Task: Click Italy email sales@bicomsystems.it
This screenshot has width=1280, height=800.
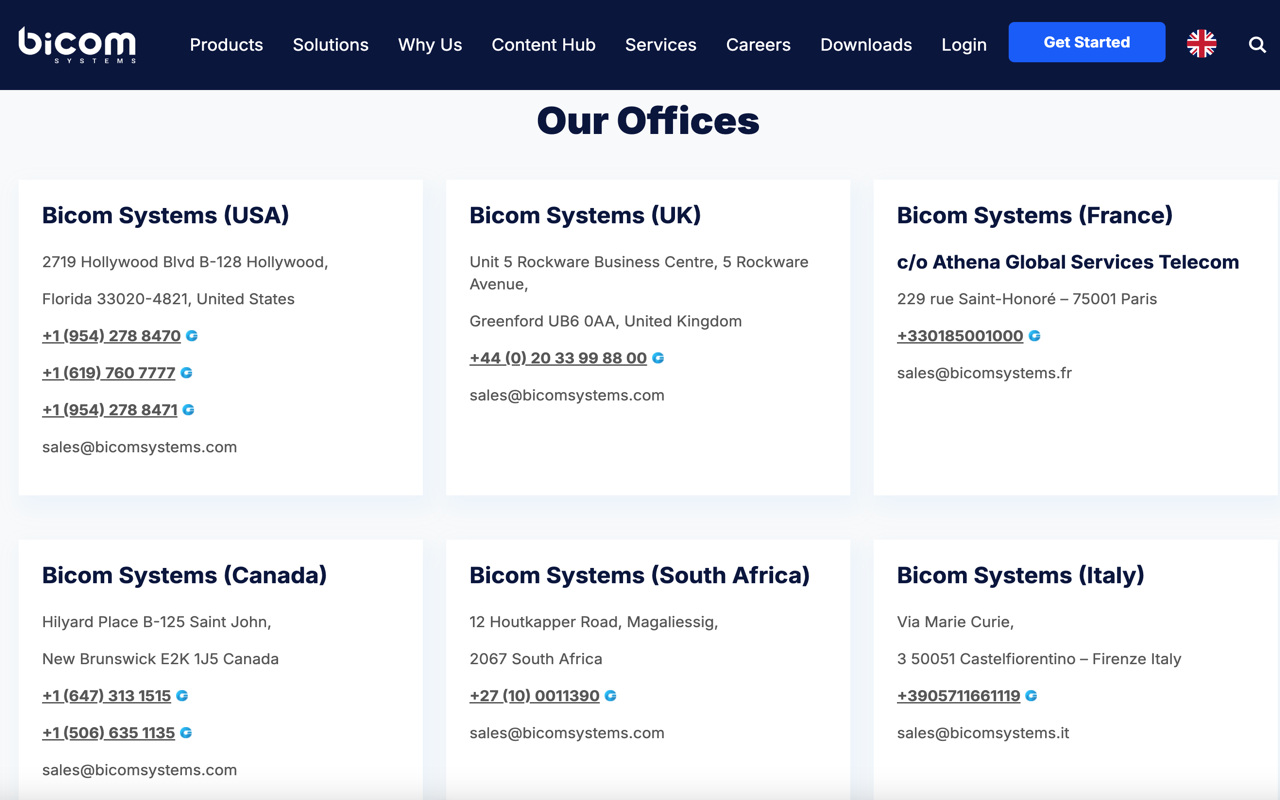Action: [983, 733]
